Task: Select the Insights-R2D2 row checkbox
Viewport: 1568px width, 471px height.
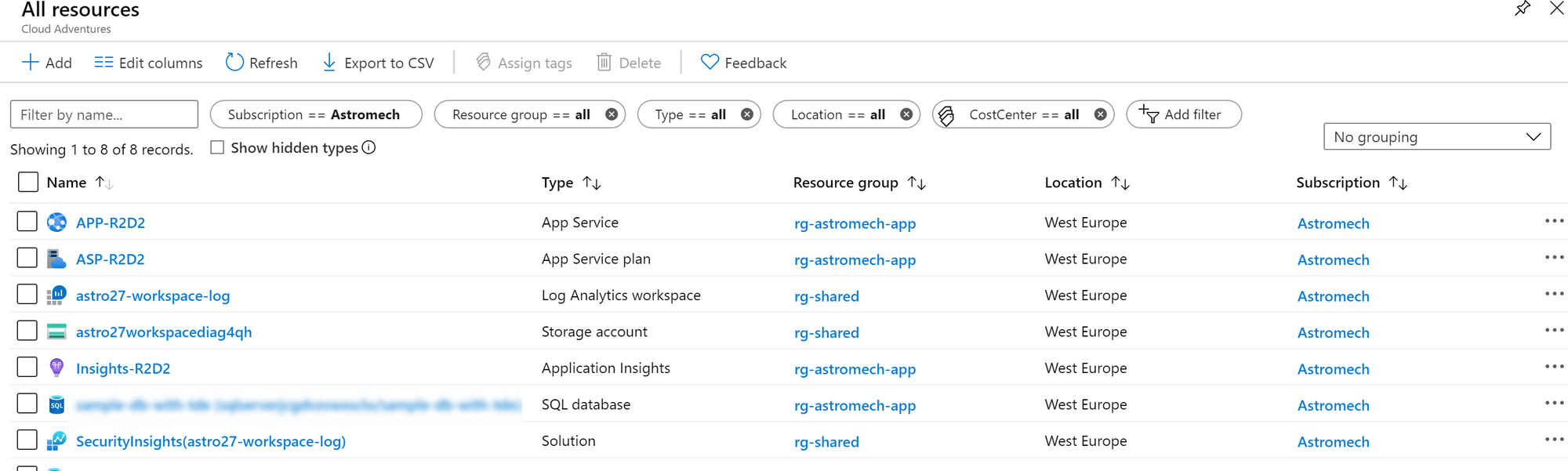Action: [x=27, y=368]
